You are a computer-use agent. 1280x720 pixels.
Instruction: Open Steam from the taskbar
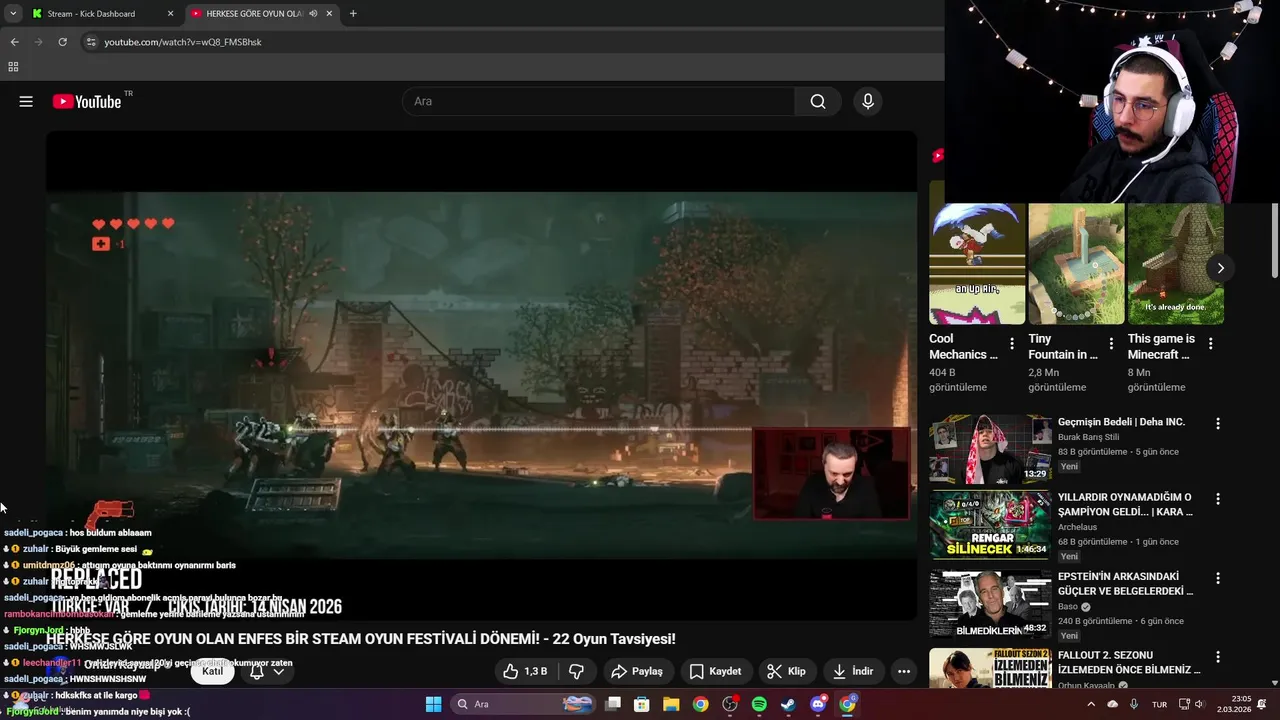tap(788, 704)
